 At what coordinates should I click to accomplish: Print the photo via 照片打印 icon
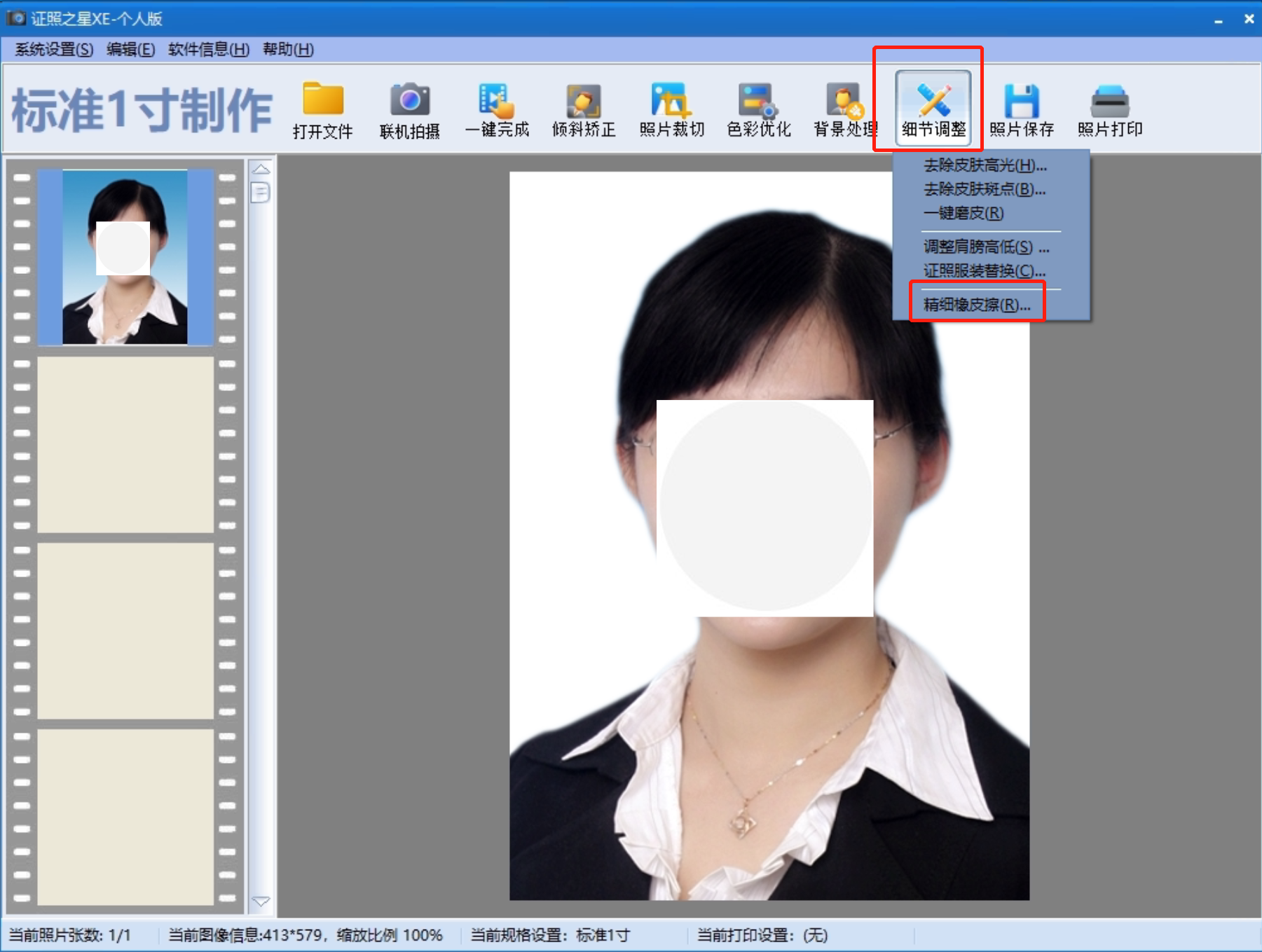(x=1111, y=109)
